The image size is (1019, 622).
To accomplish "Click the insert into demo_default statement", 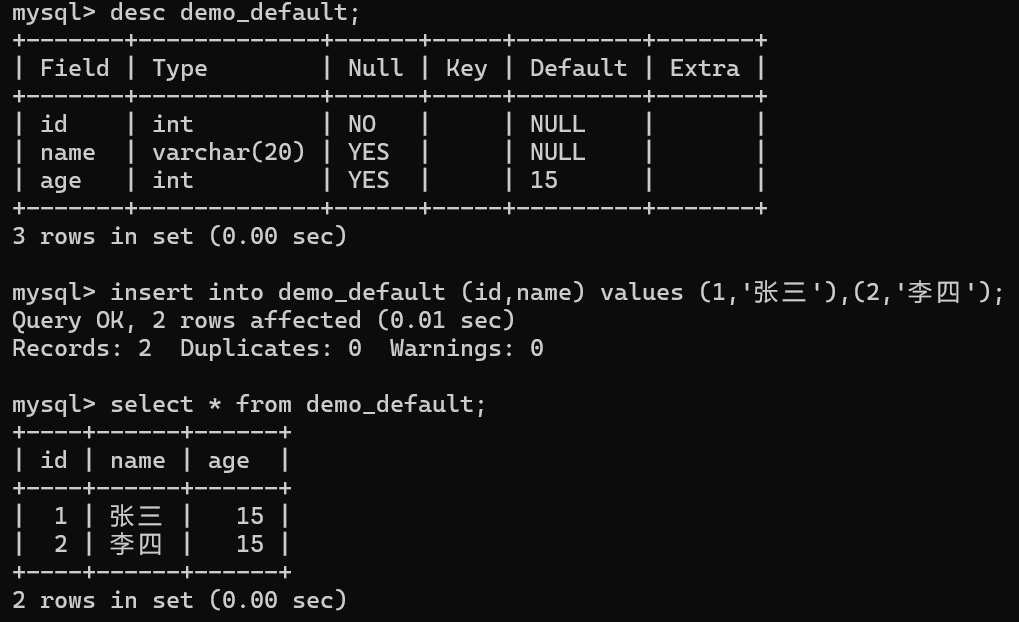I will point(557,292).
